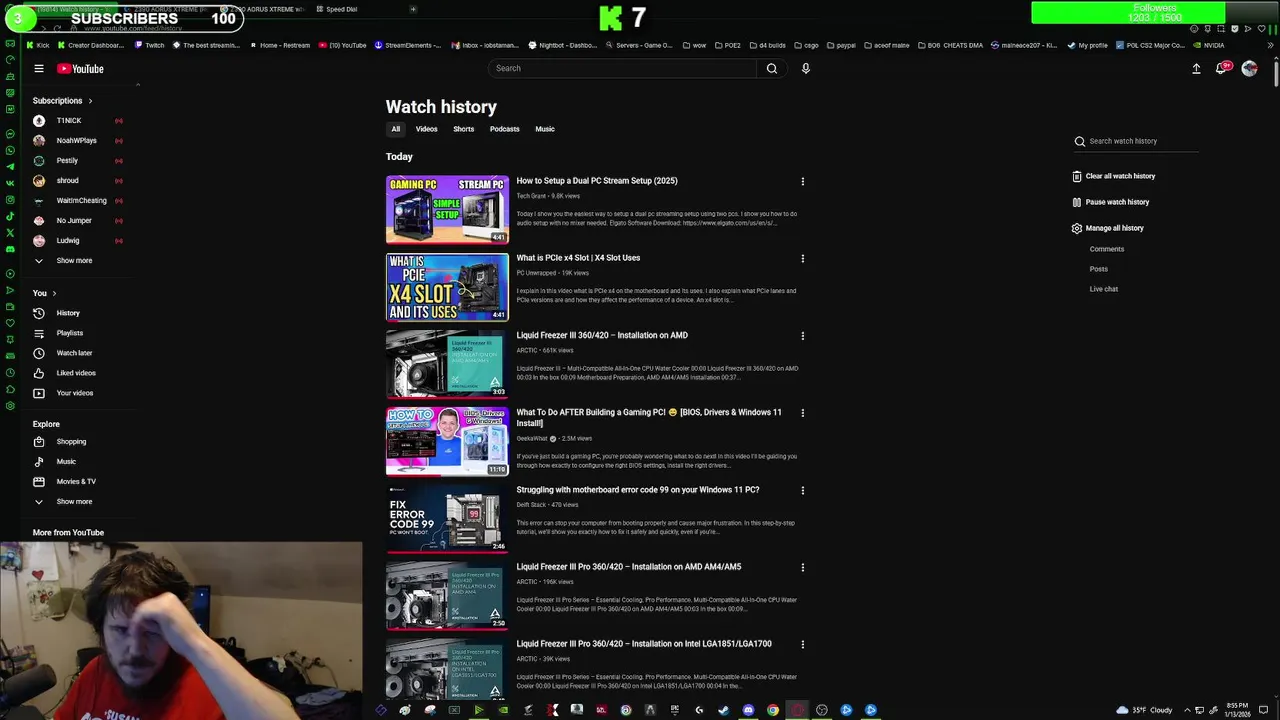Viewport: 1280px width, 720px height.
Task: Open Playlists in the sidebar
Action: pyautogui.click(x=69, y=333)
